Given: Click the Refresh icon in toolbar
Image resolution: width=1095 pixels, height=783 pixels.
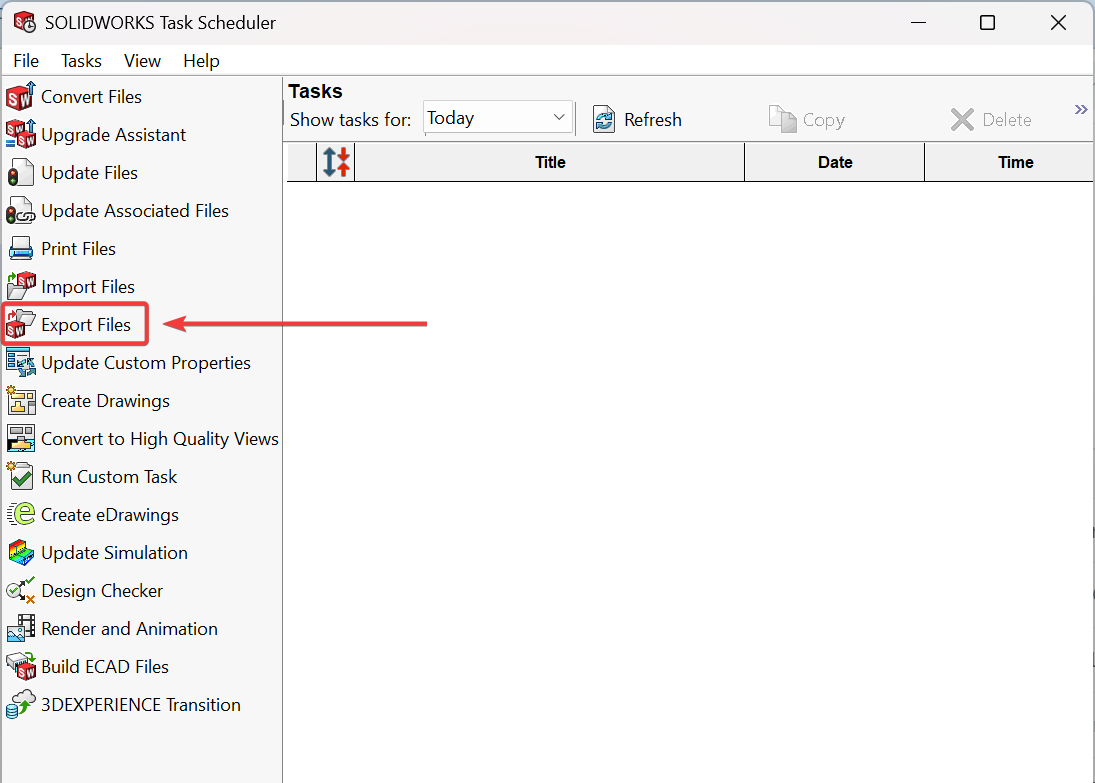Looking at the screenshot, I should coord(604,119).
